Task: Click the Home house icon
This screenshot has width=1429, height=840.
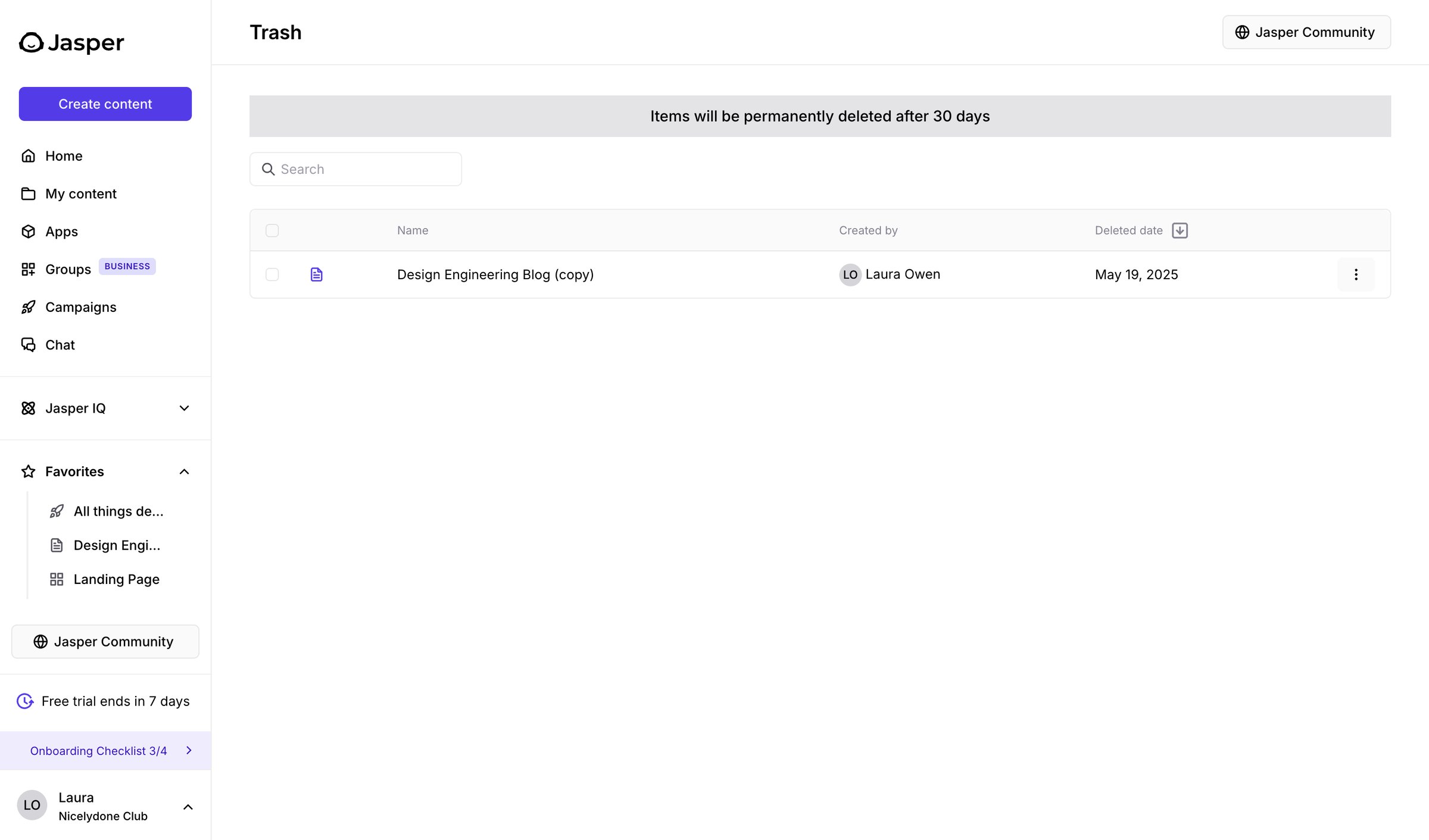Action: click(x=28, y=156)
